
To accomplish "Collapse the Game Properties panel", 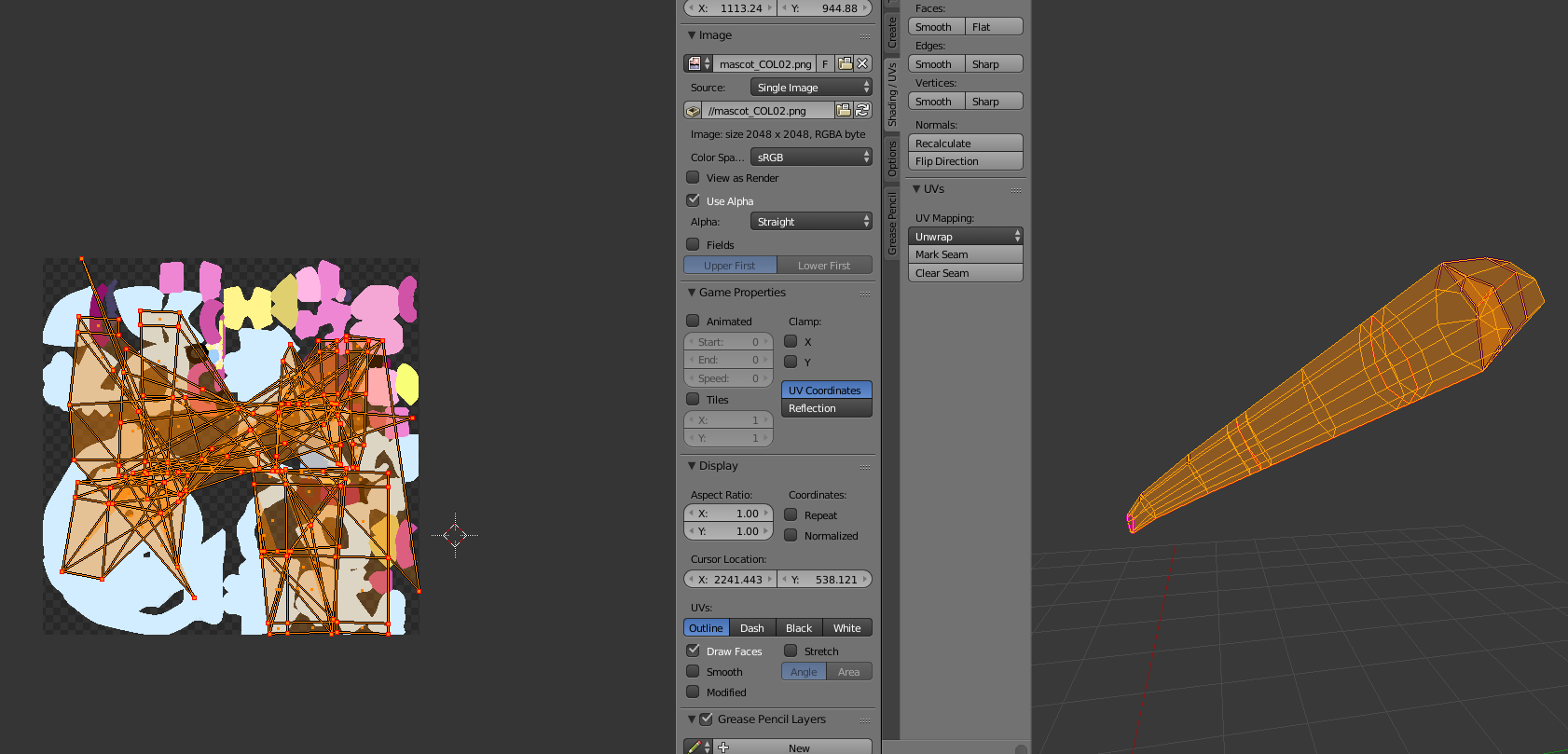I will coord(692,293).
